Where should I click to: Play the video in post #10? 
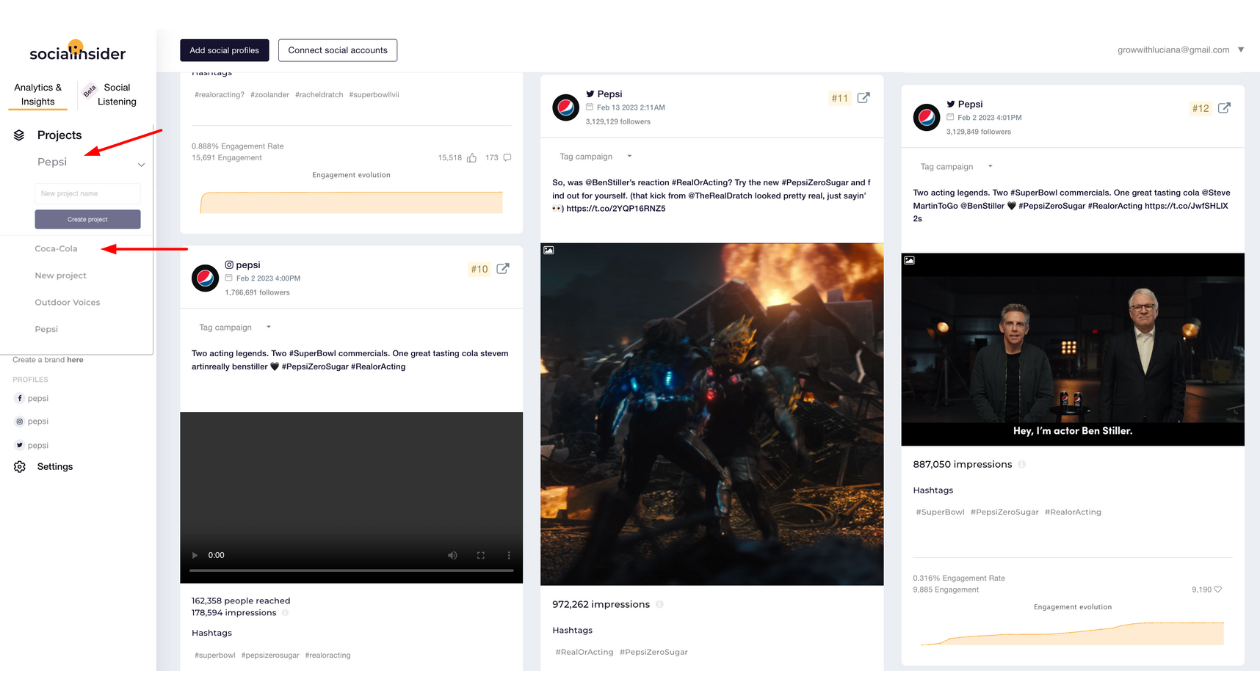(194, 555)
